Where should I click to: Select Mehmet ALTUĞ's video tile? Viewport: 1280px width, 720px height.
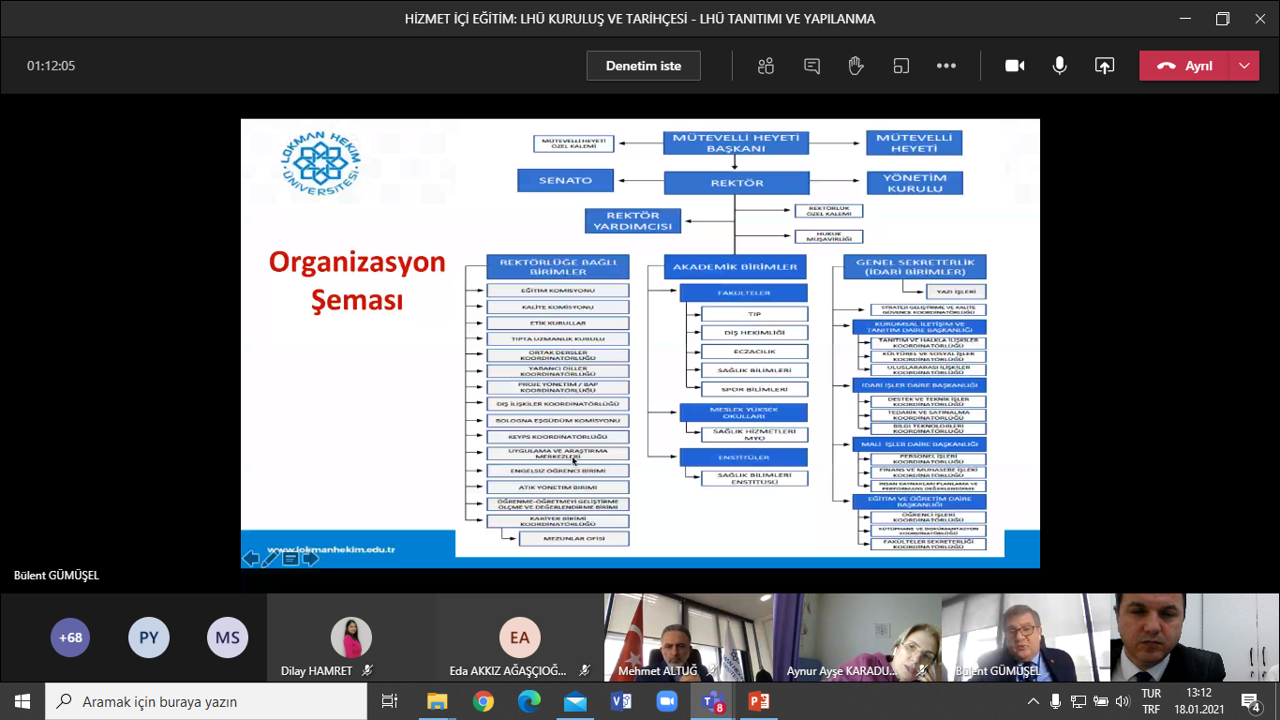[688, 638]
